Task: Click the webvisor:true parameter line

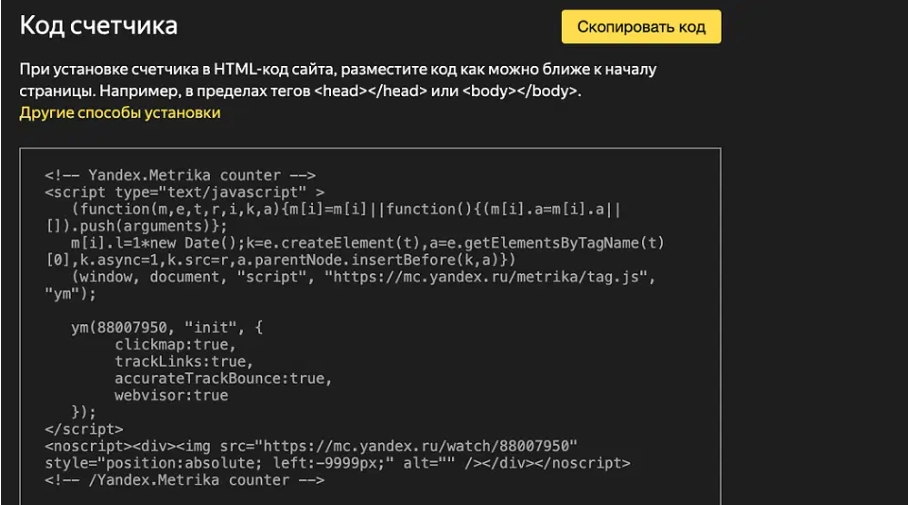Action: point(171,395)
